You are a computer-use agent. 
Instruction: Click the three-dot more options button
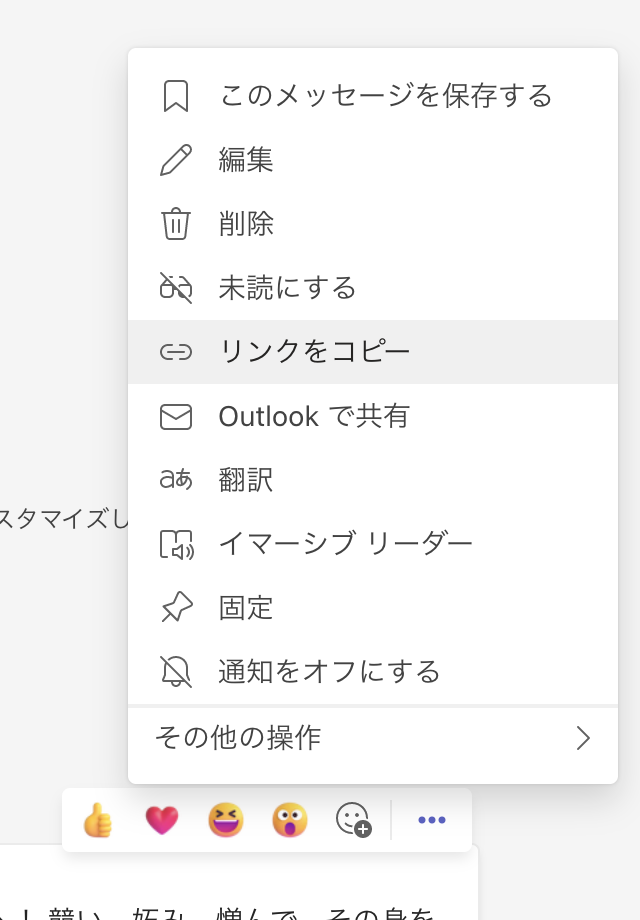point(432,820)
